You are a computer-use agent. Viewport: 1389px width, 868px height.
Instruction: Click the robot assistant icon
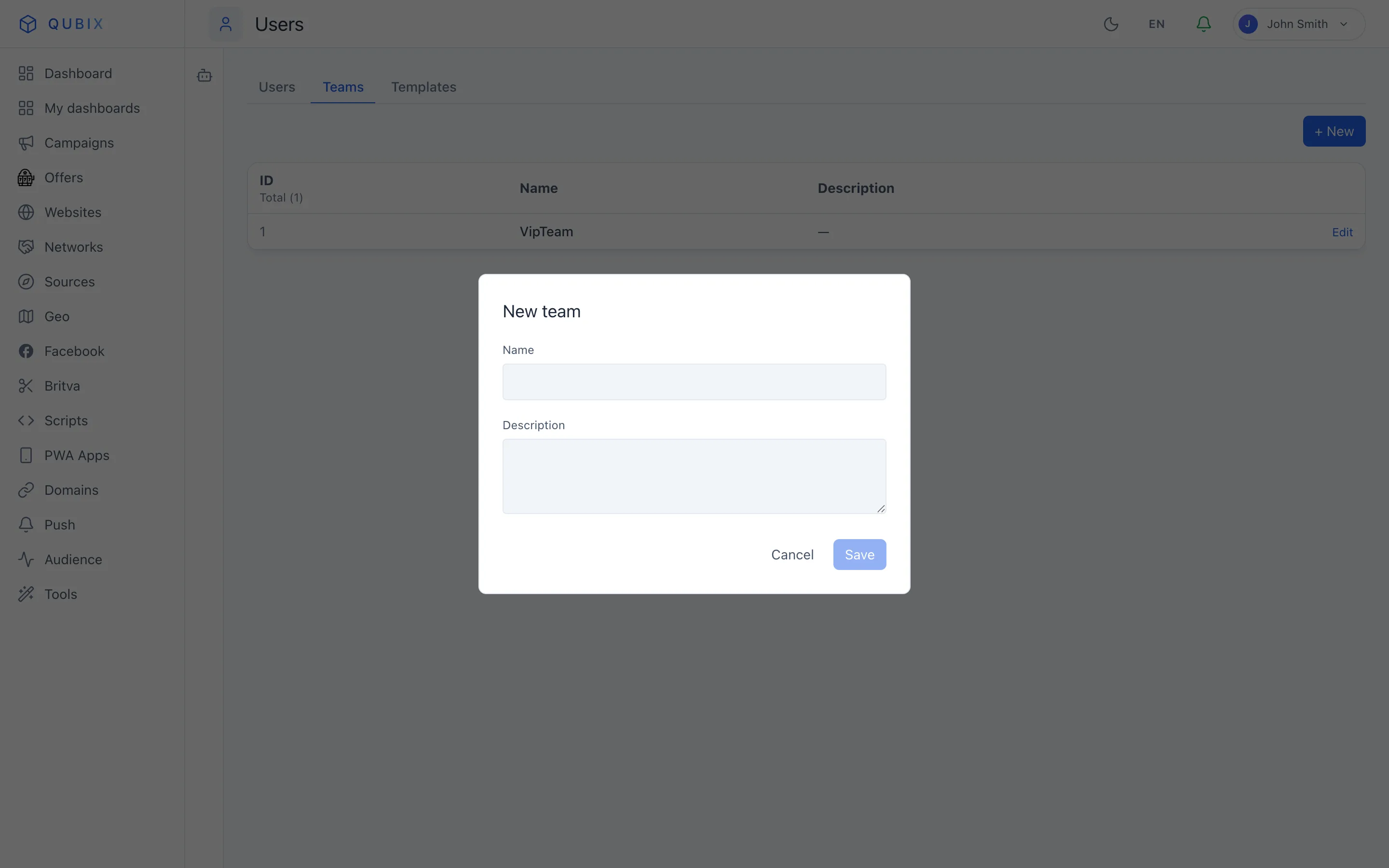coord(204,75)
